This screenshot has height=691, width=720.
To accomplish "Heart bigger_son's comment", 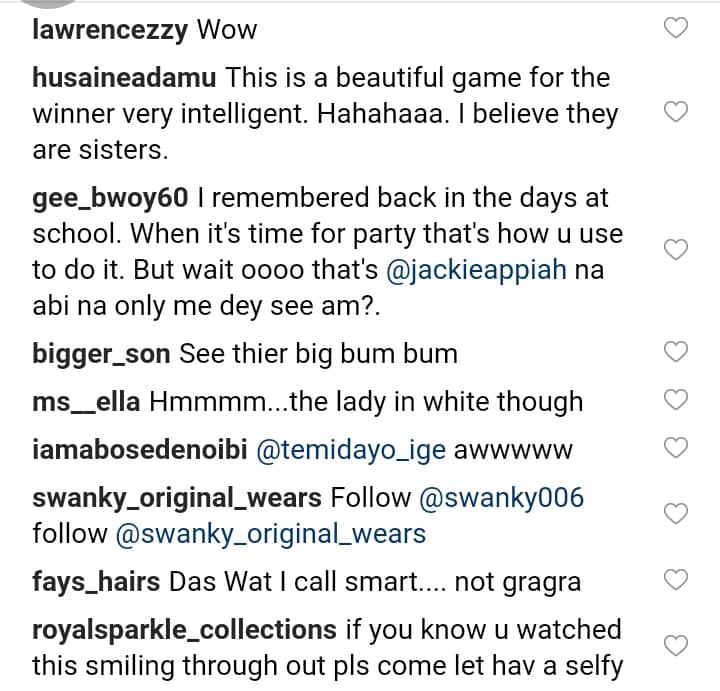I will pyautogui.click(x=677, y=352).
